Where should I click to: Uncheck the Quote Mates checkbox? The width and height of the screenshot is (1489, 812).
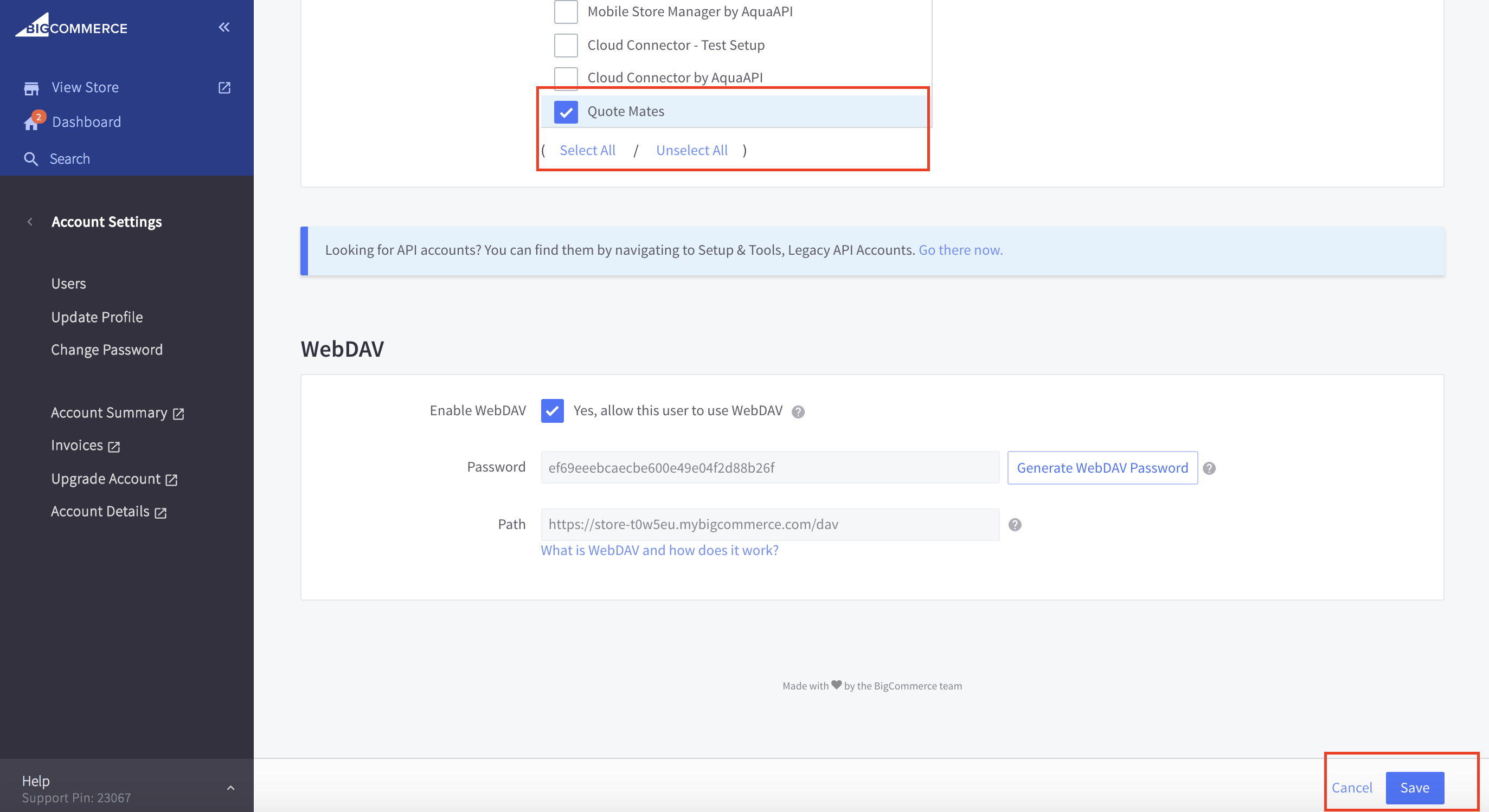[x=566, y=112]
